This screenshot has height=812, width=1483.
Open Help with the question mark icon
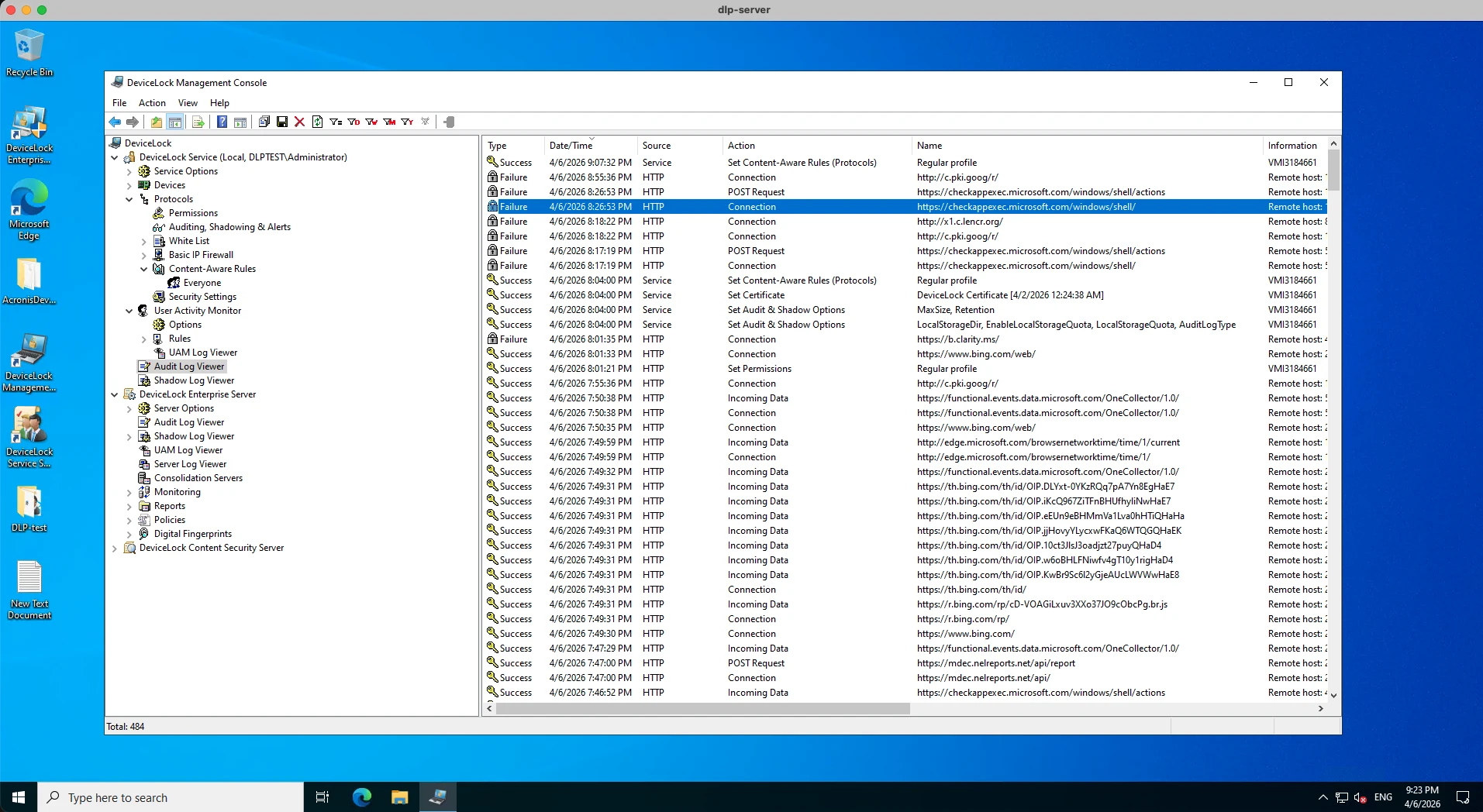[x=222, y=122]
